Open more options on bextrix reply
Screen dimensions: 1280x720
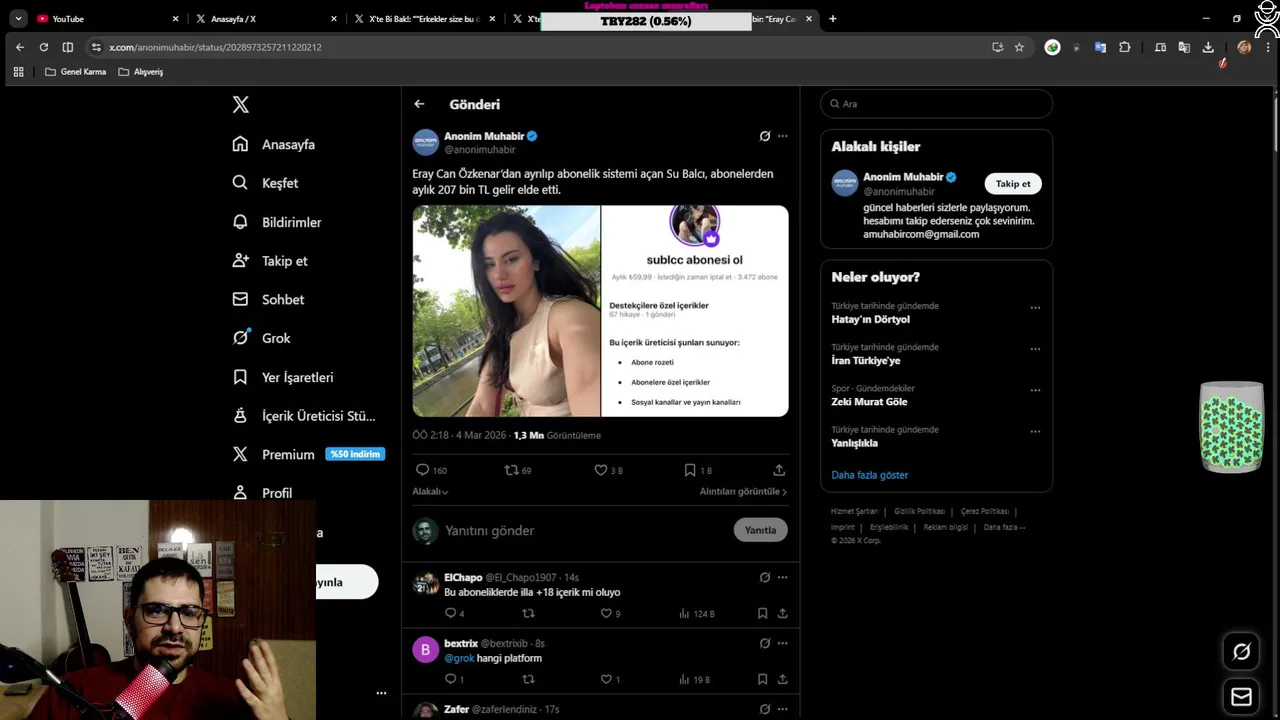coord(782,643)
